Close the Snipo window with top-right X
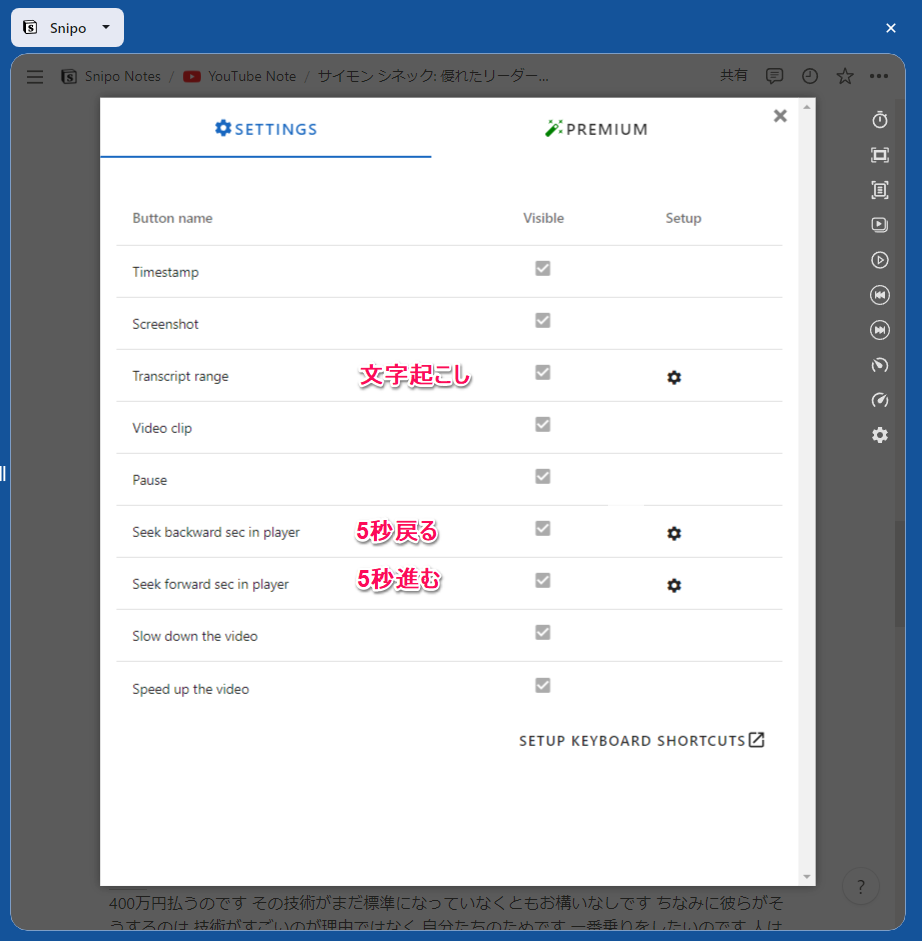Viewport: 922px width, 941px height. point(891,28)
